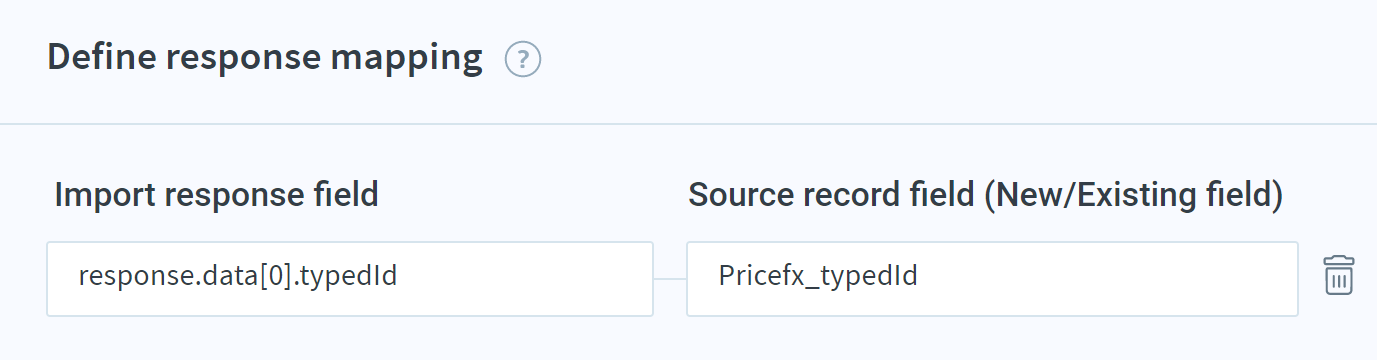The height and width of the screenshot is (360, 1377).
Task: Open help for Define response mapping
Action: click(x=523, y=60)
